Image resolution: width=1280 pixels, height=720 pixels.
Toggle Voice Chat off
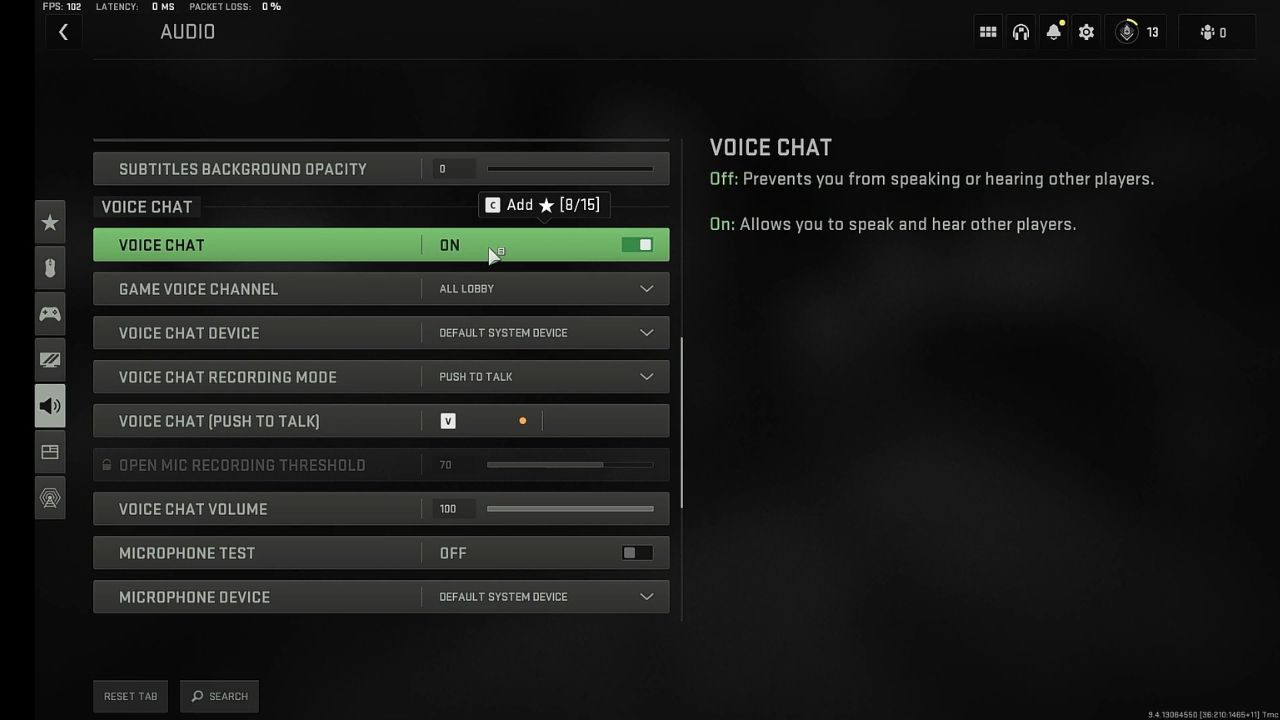pyautogui.click(x=637, y=244)
